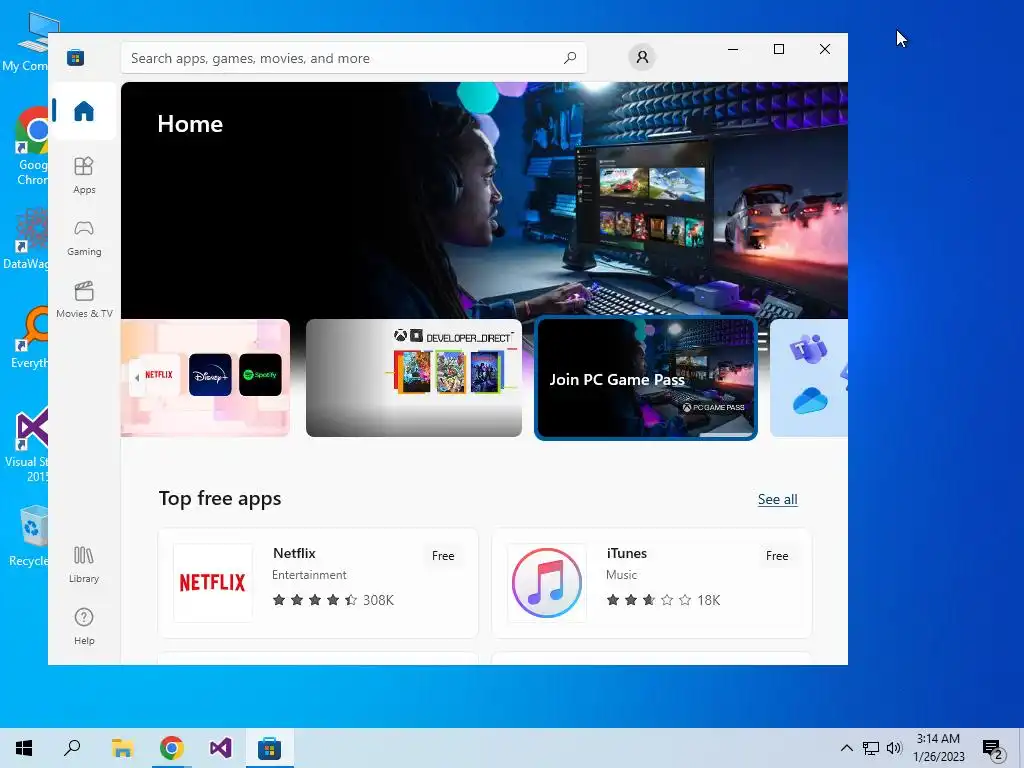The image size is (1024, 768).
Task: Click Google Chrome desktop shortcut
Action: [32, 147]
